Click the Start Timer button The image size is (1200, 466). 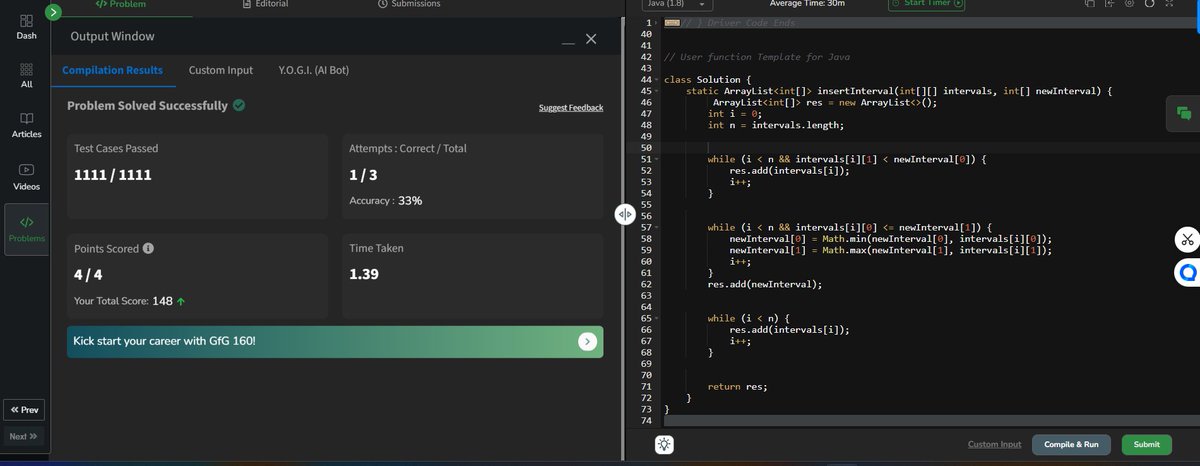click(927, 4)
